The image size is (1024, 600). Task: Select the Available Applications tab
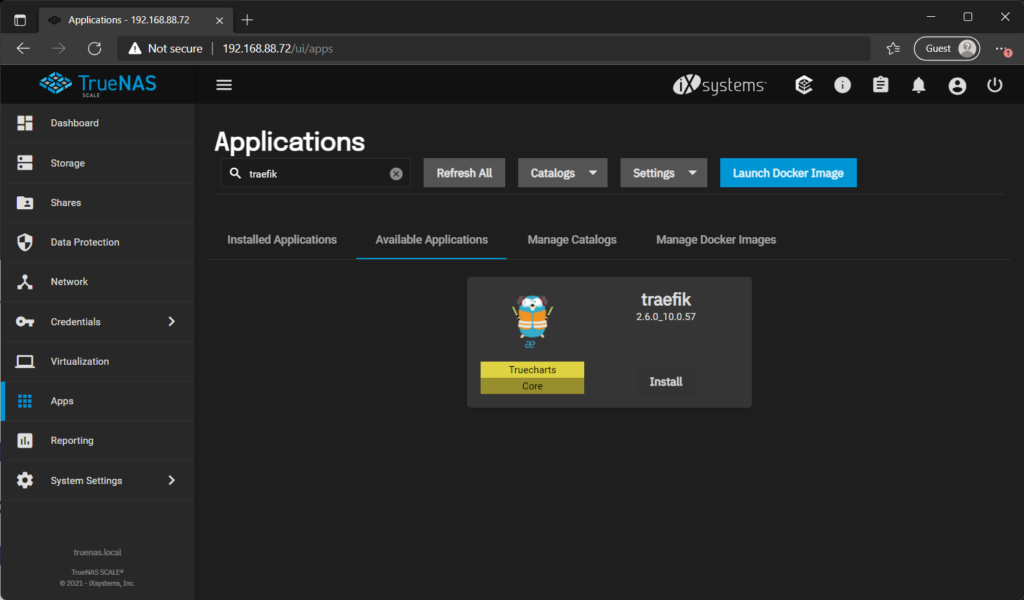pyautogui.click(x=432, y=240)
